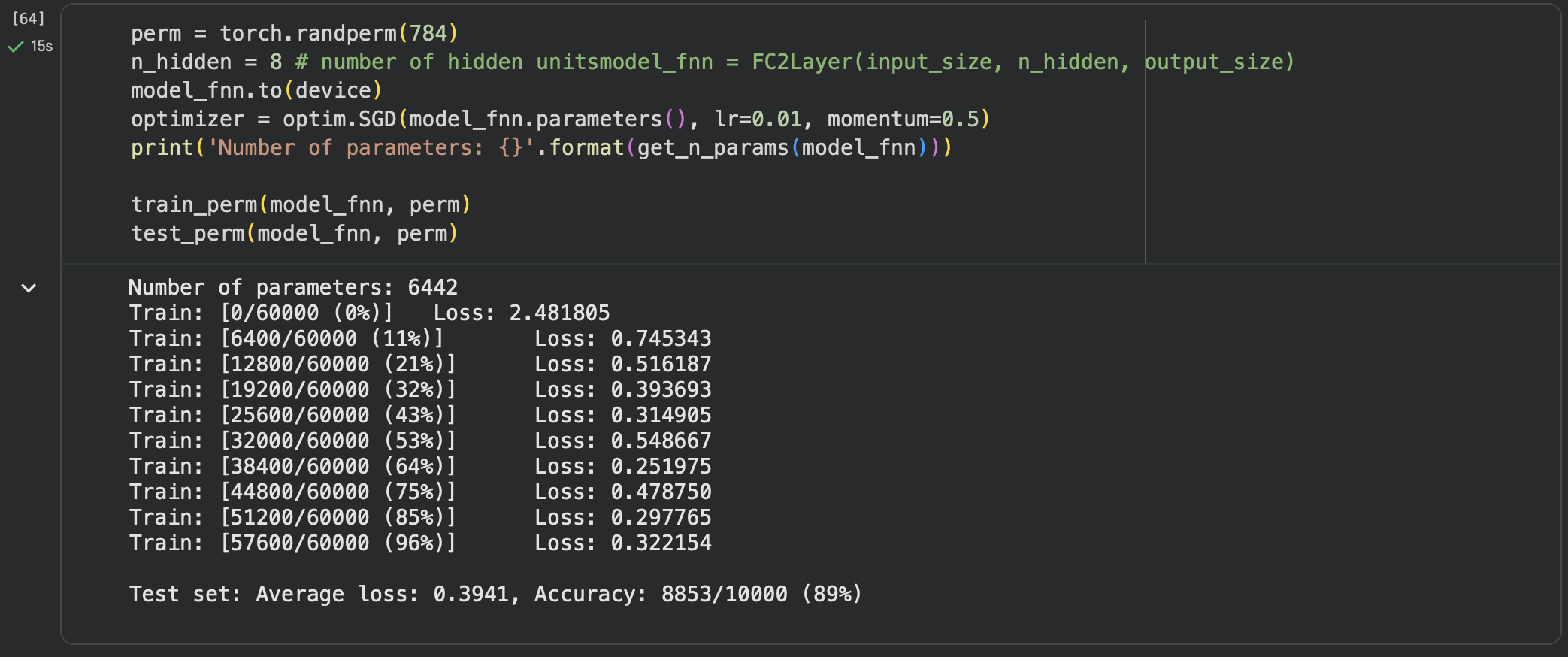Viewport: 1568px width, 657px height.
Task: Click the green execution success checkmark
Action: coord(15,47)
